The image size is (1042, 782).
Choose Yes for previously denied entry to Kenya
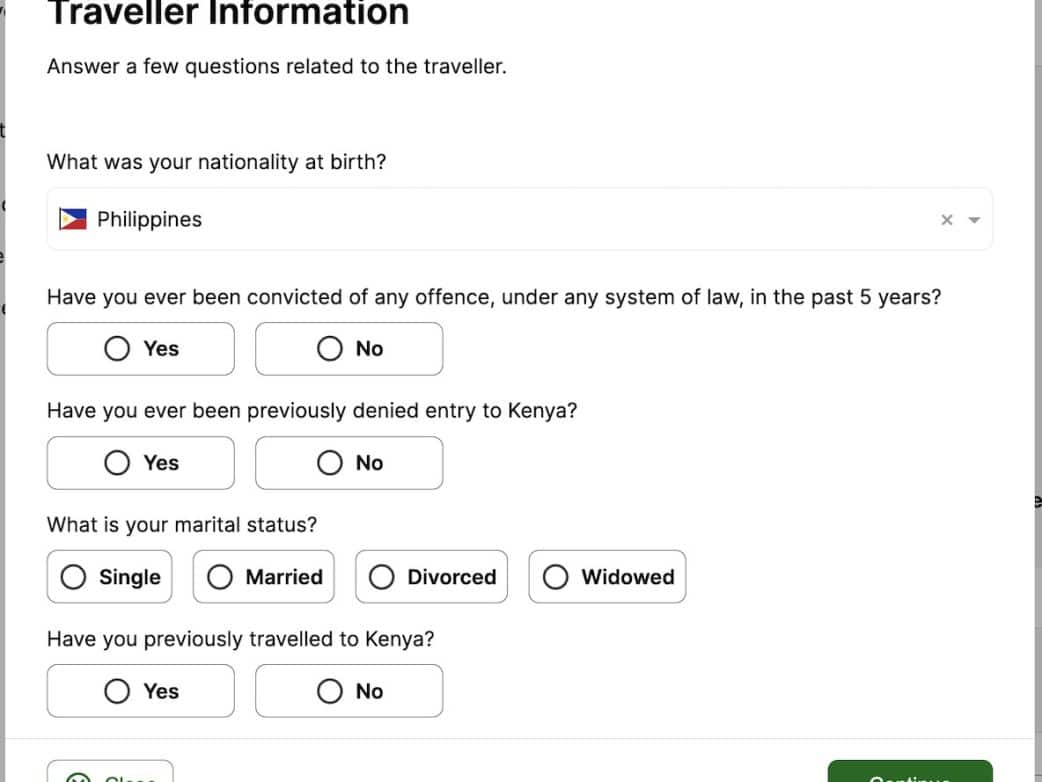pyautogui.click(x=141, y=463)
